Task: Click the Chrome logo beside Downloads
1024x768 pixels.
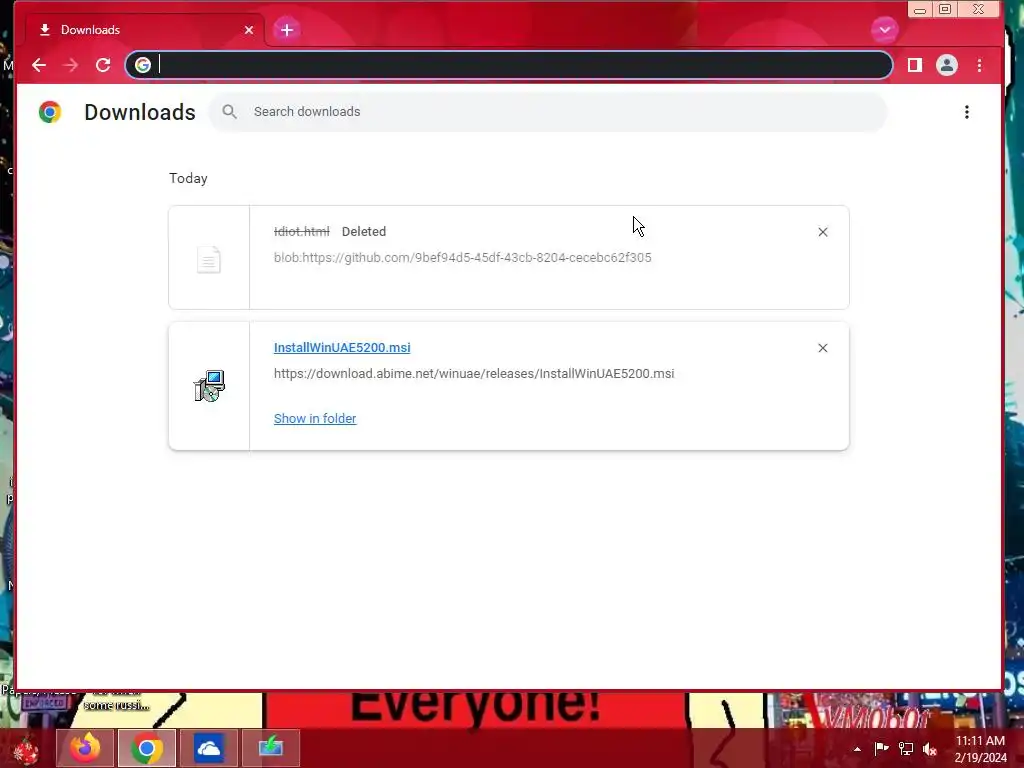Action: point(50,112)
